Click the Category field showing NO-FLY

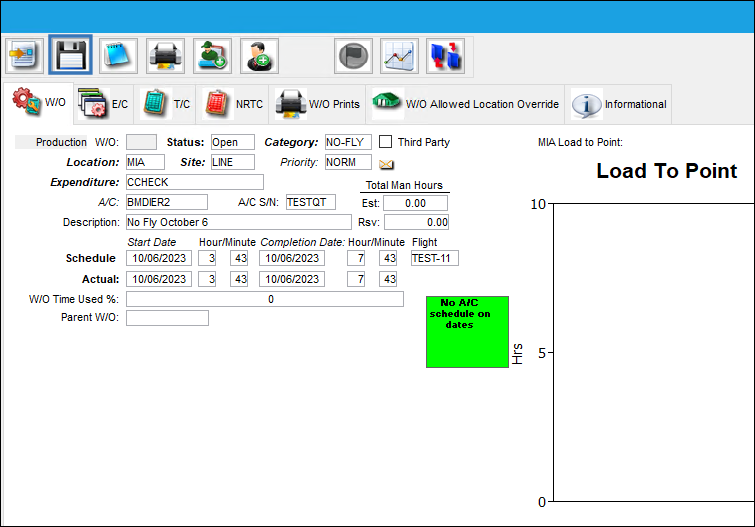click(x=348, y=142)
